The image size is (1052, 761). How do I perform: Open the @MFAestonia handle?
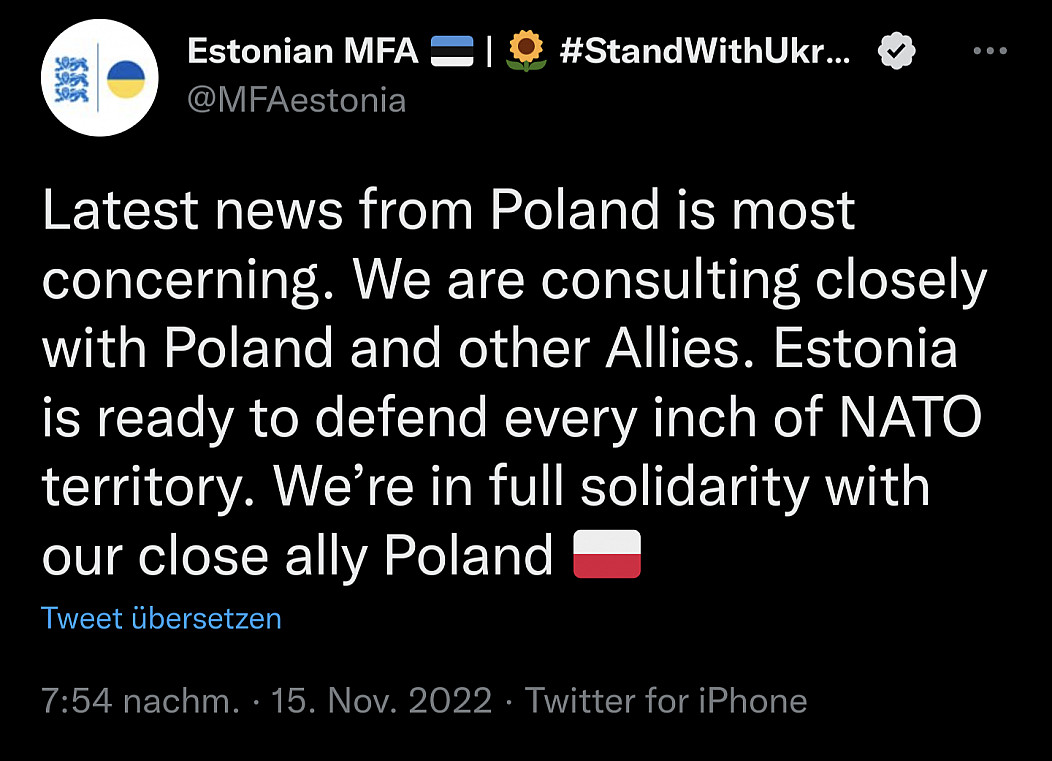(296, 100)
